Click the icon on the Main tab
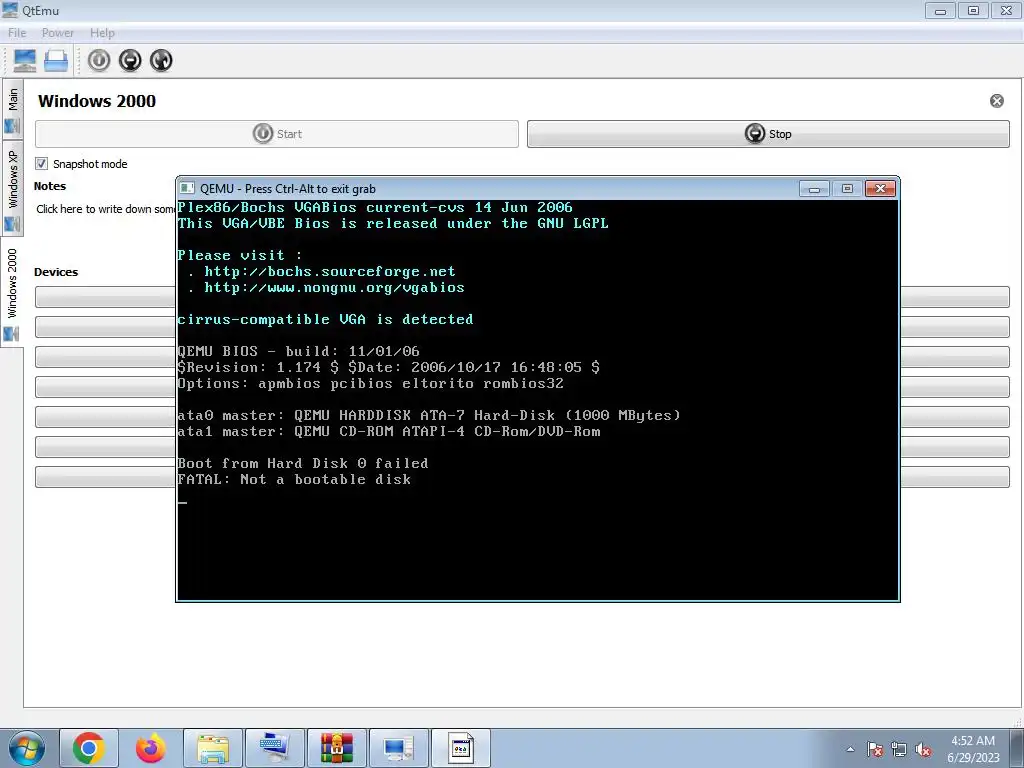Image resolution: width=1024 pixels, height=768 pixels. (x=12, y=125)
